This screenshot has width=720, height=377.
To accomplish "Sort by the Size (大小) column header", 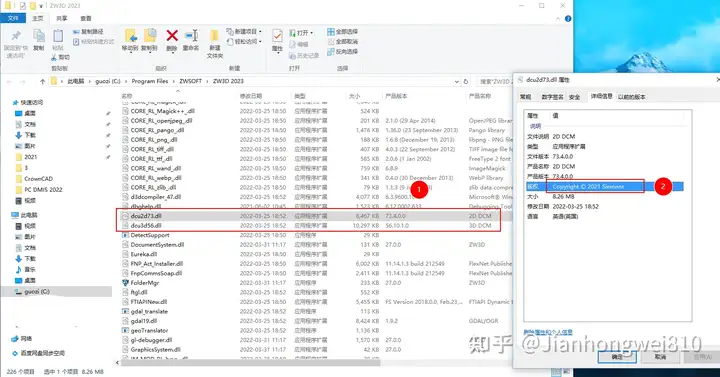I will click(354, 96).
